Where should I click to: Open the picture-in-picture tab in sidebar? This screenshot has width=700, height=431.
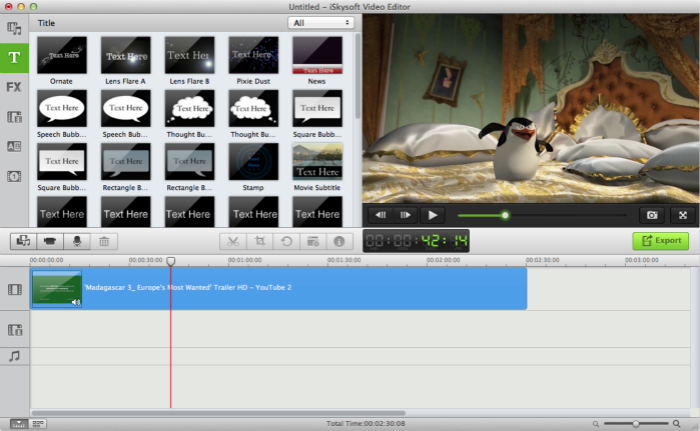[x=14, y=117]
